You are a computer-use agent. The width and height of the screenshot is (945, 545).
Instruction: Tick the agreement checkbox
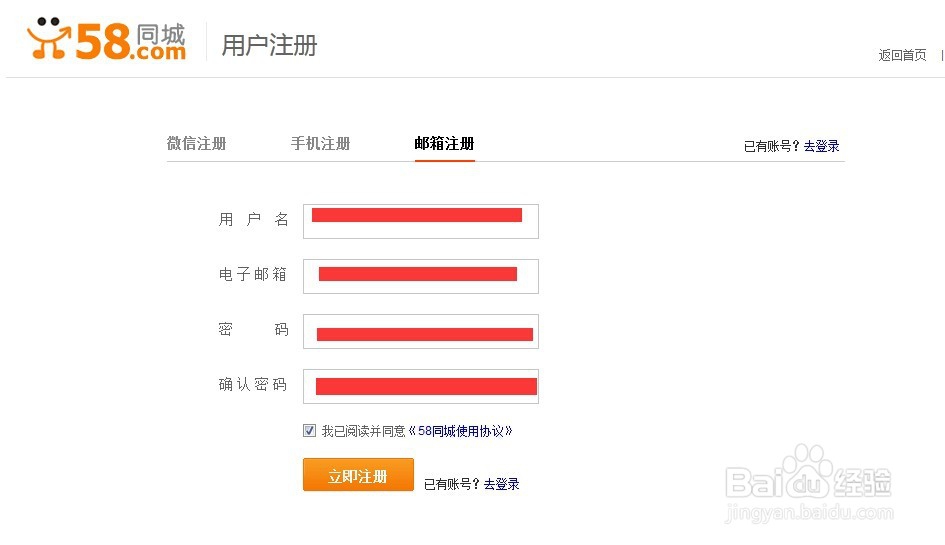[x=309, y=430]
